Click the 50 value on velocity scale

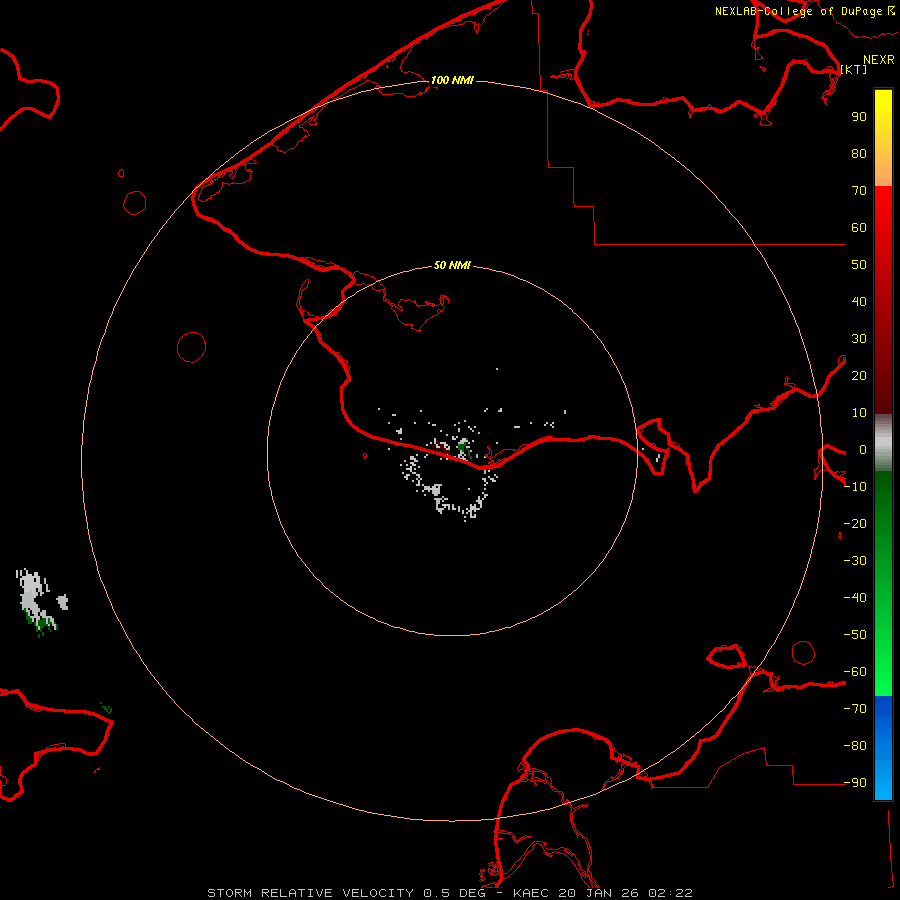(859, 265)
